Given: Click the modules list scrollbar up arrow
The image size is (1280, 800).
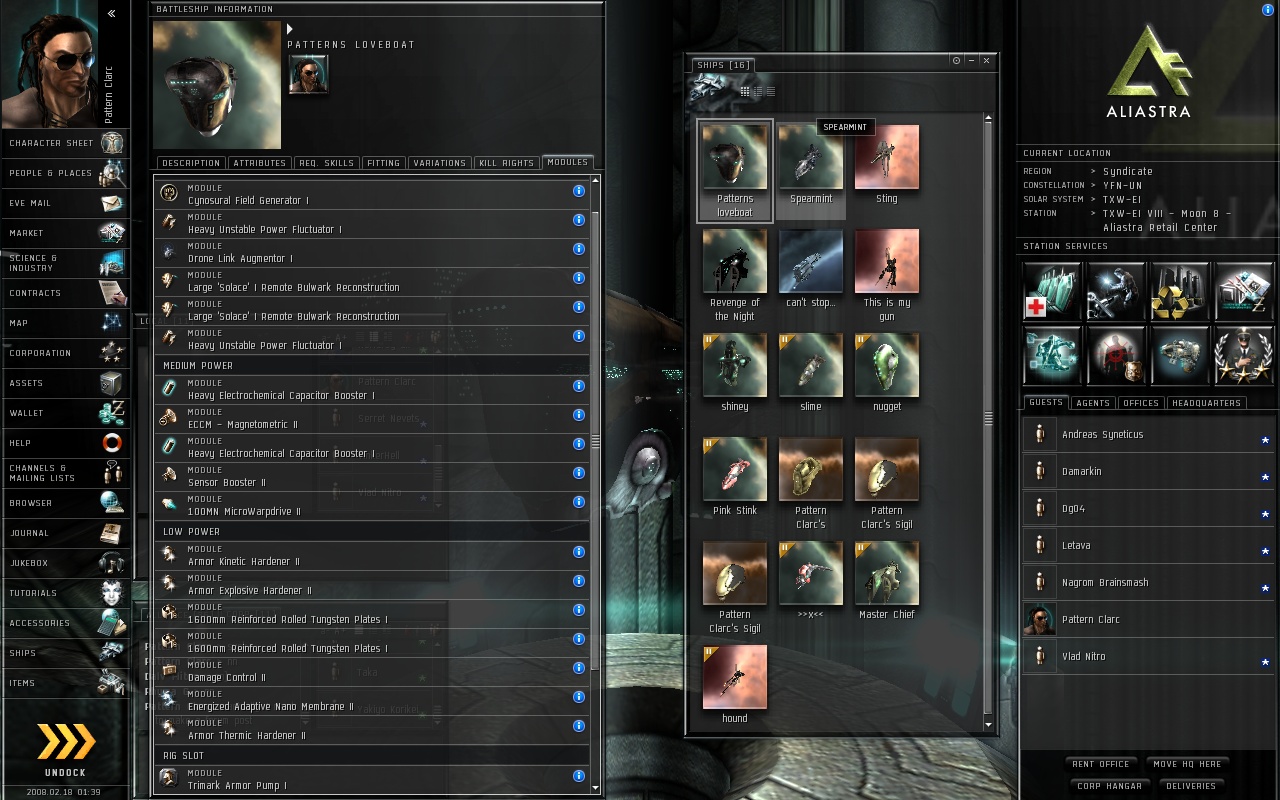Looking at the screenshot, I should tap(596, 181).
